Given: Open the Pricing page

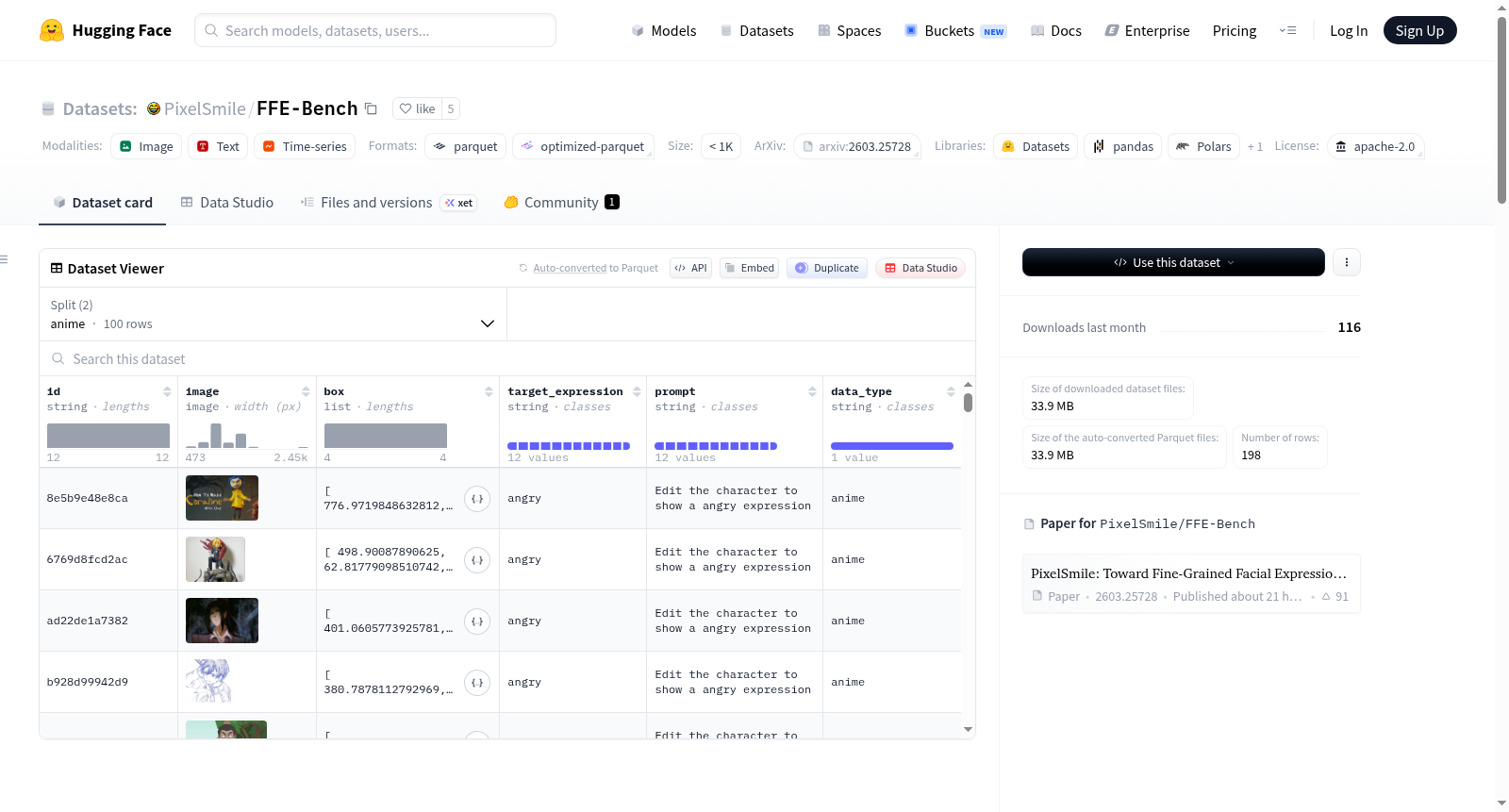Looking at the screenshot, I should click(1235, 30).
